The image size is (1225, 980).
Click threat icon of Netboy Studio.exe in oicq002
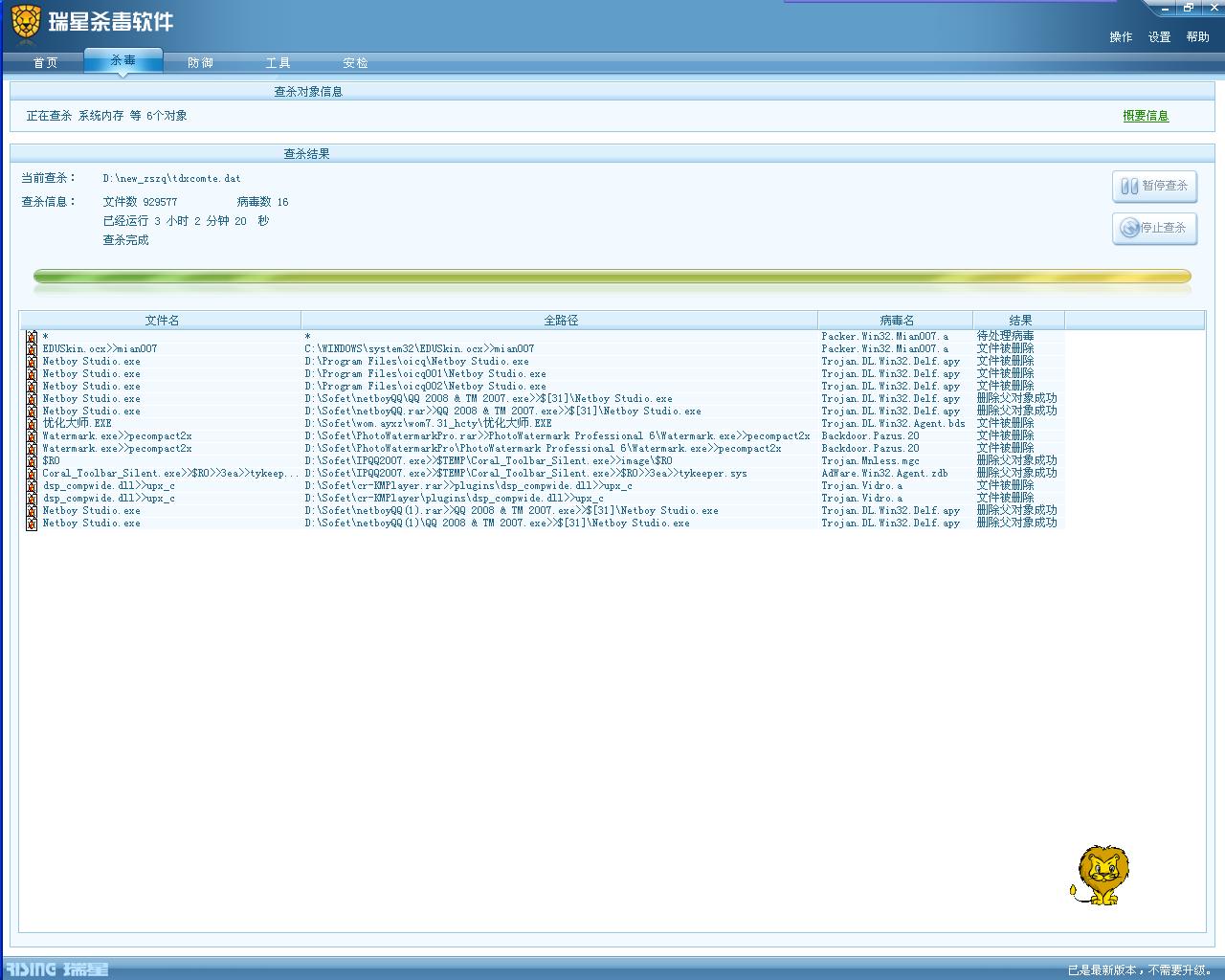click(x=32, y=387)
